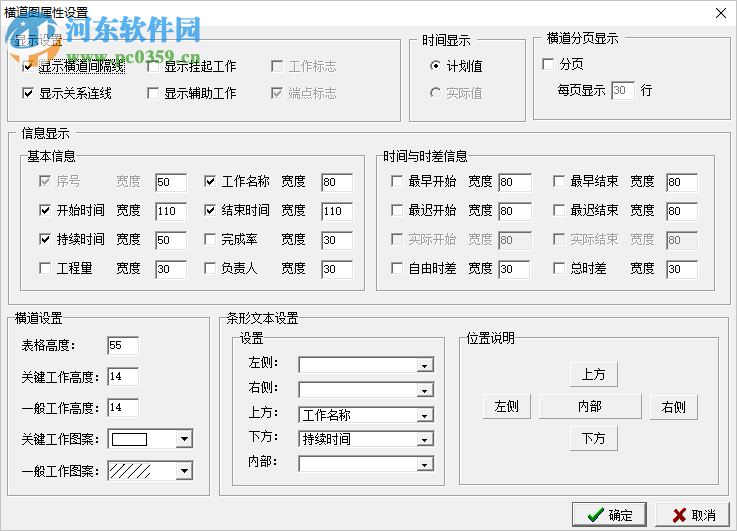Screen dimensions: 737x531
Task: Click the 关键工作高度 input field
Action: (123, 377)
